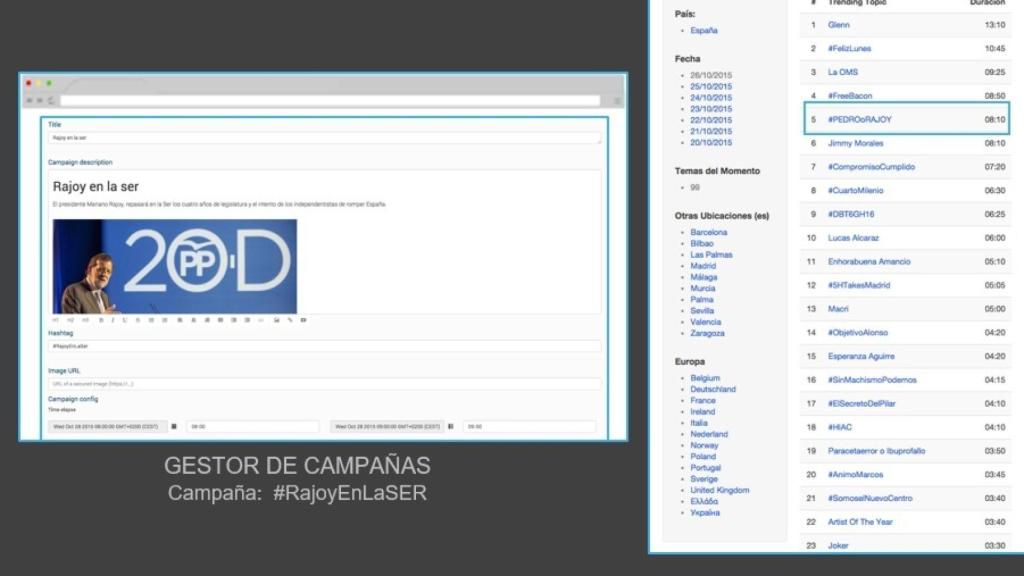Apply bold formatting in the description editor
This screenshot has height=576, width=1024.
tap(101, 320)
